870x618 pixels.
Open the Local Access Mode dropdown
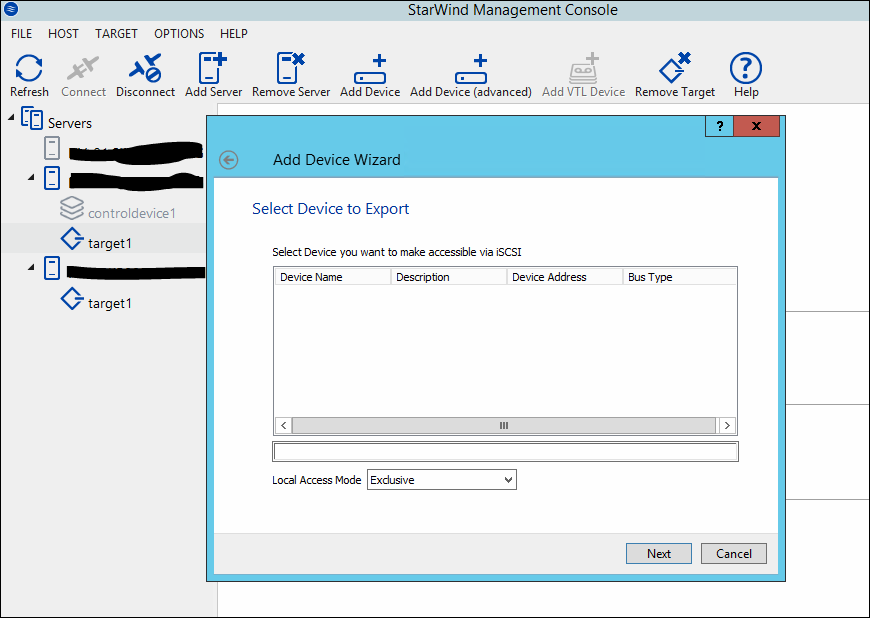[x=442, y=480]
